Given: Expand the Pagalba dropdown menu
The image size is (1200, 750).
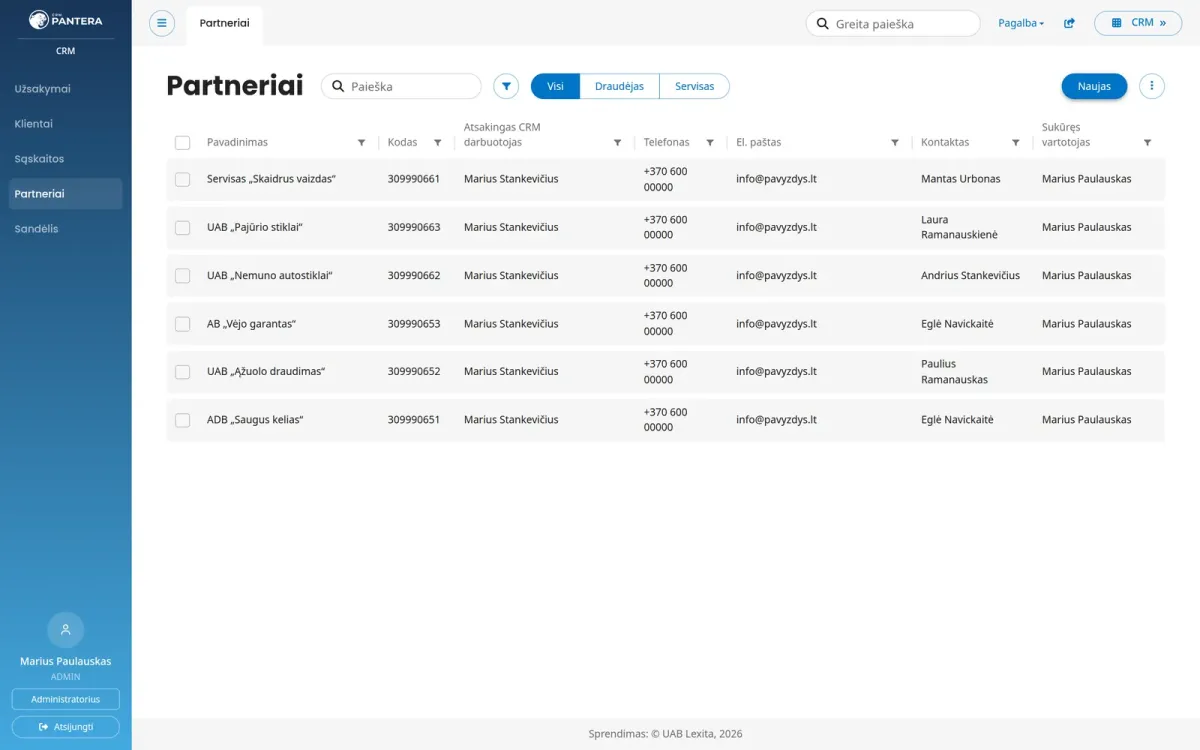Looking at the screenshot, I should [1021, 23].
